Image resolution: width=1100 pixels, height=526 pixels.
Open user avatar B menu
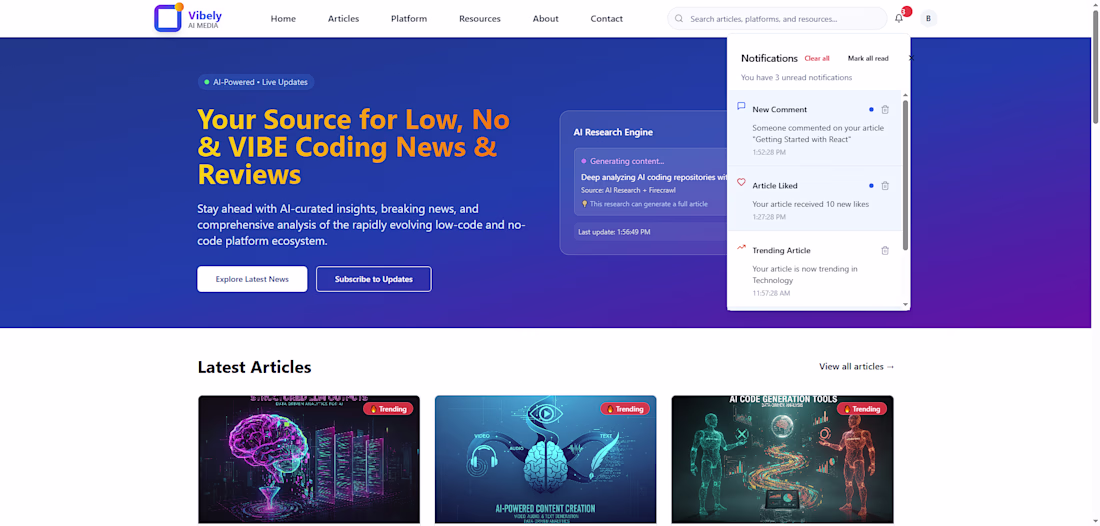[x=928, y=19]
